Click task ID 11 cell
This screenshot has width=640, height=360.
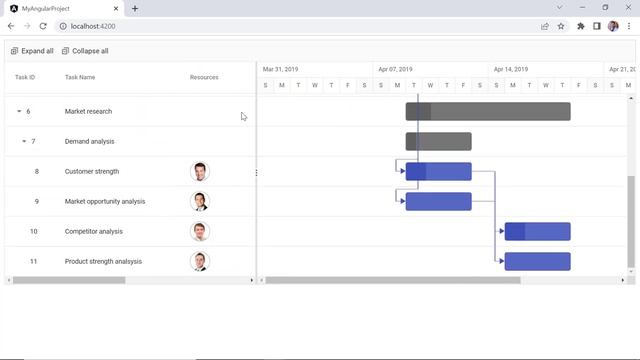(33, 261)
